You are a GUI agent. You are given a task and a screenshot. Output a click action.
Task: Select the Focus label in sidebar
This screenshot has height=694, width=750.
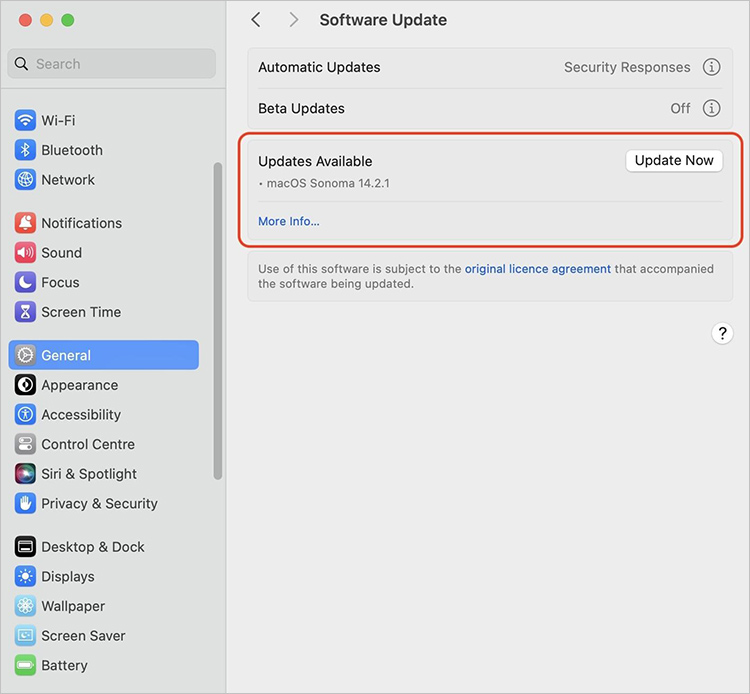(60, 282)
